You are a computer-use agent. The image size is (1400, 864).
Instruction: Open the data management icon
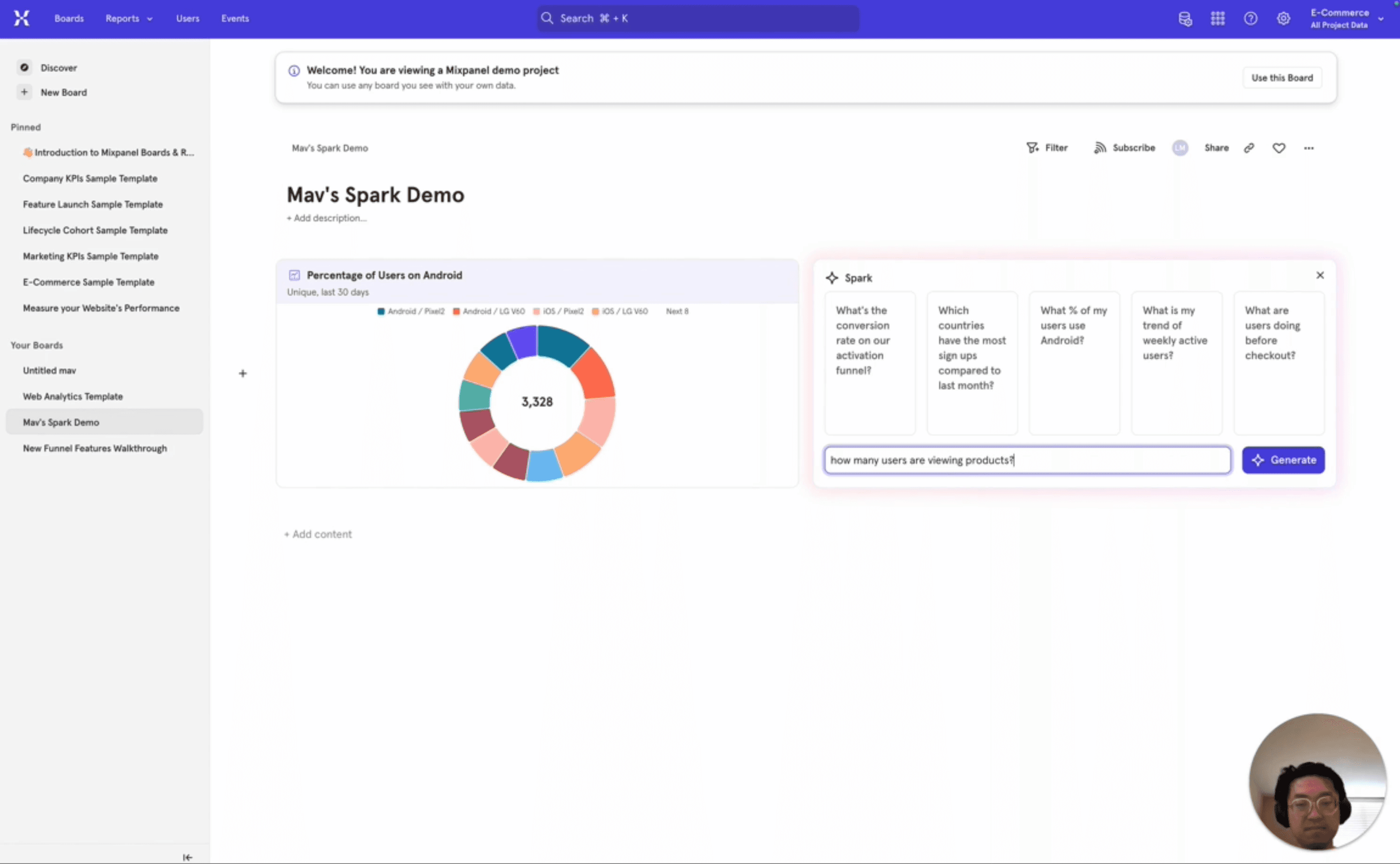[x=1185, y=18]
